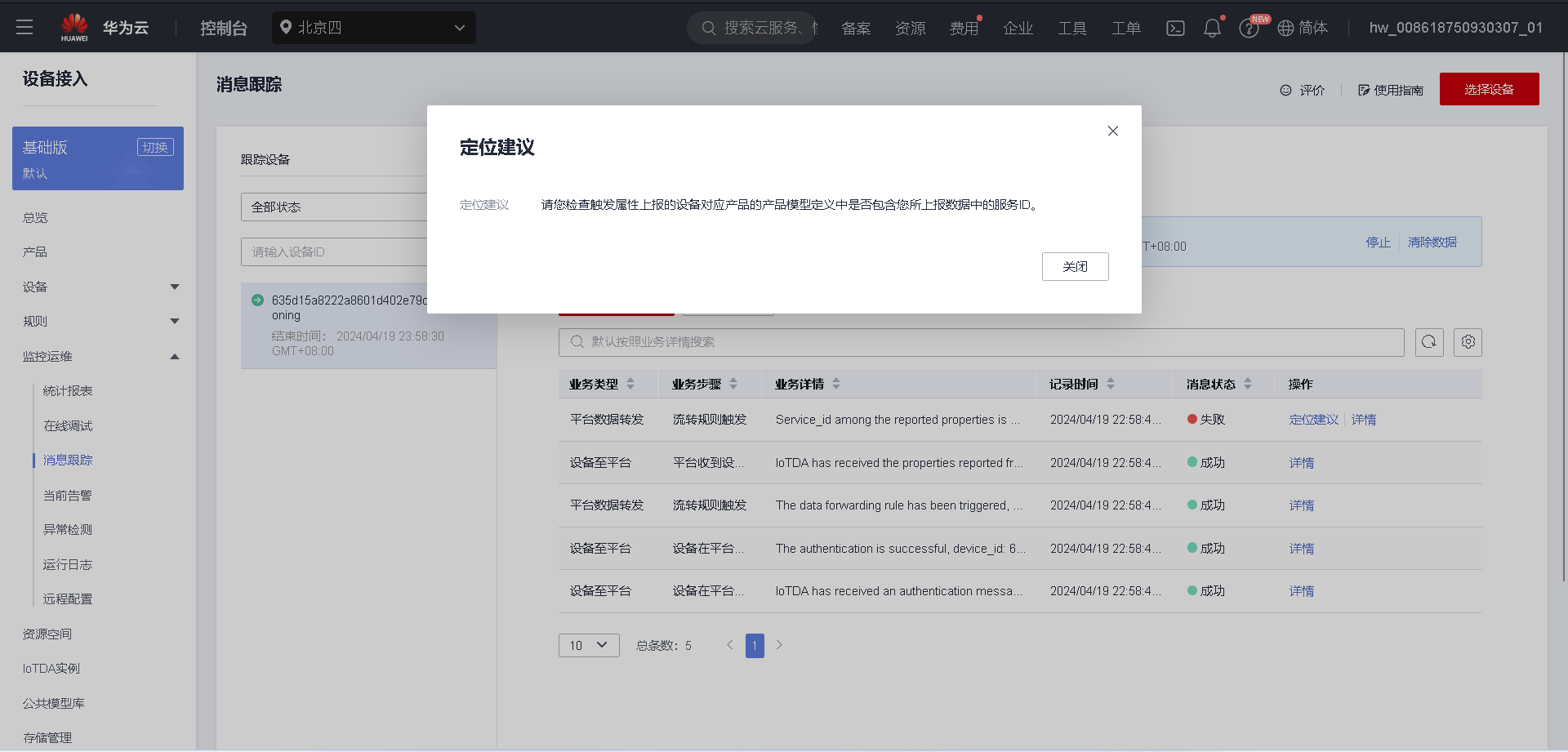1568x752 pixels.
Task: Refresh the business details table
Action: 1429,342
